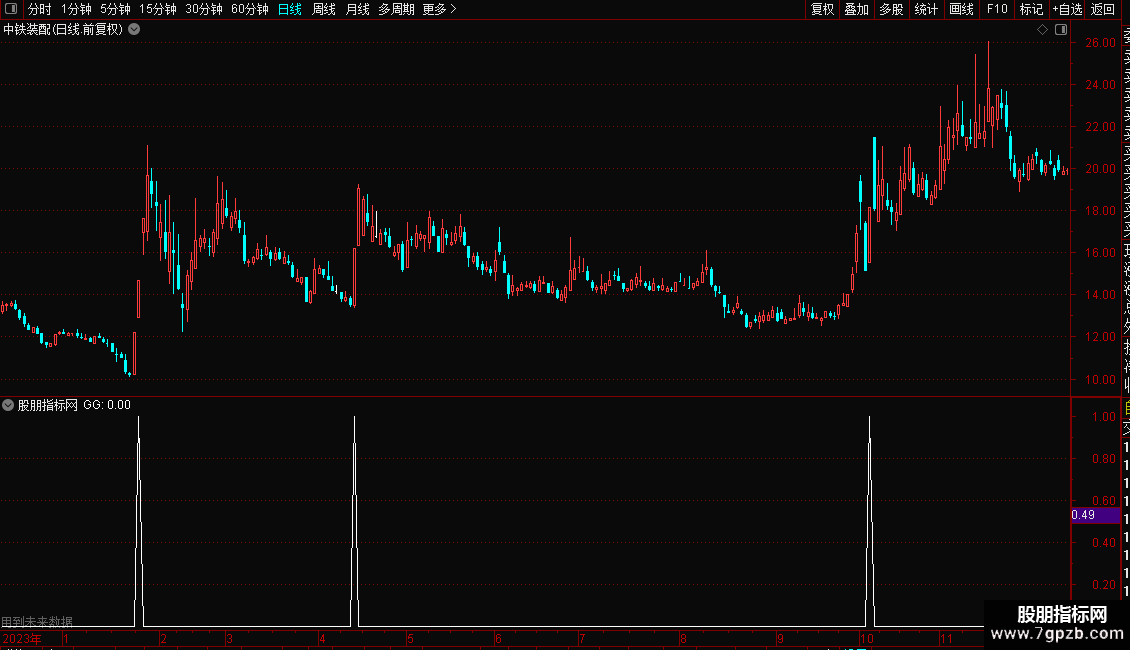The image size is (1130, 650).
Task: Expand the 中铁装配 title dropdown arrow
Action: (x=134, y=30)
